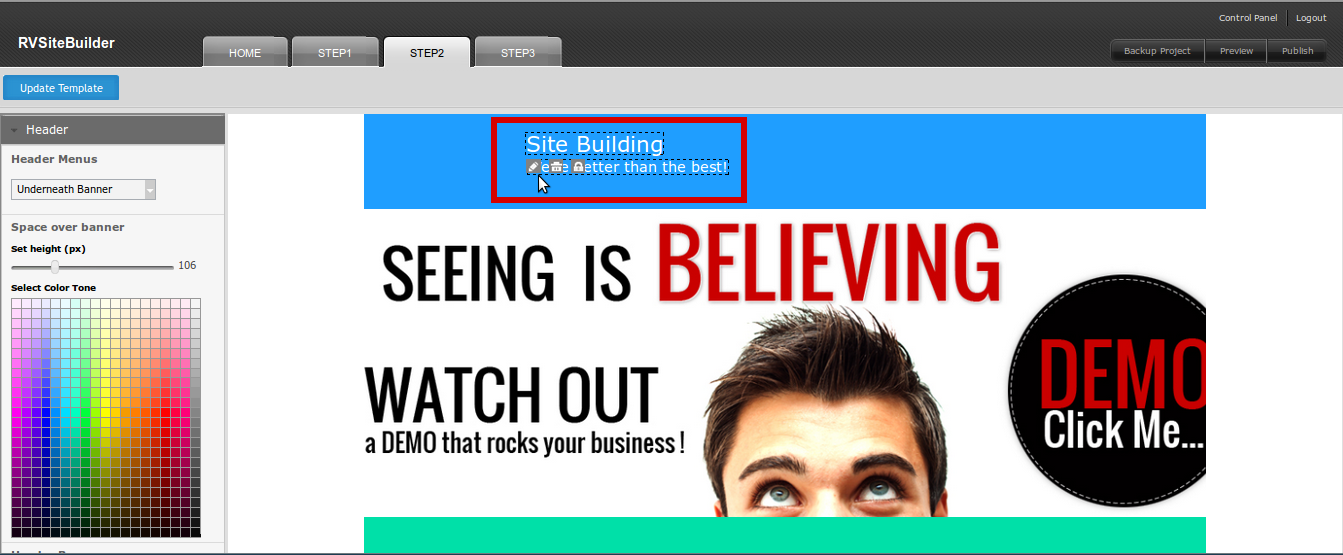Click the pencil edit icon on slogan
The image size is (1343, 555).
point(533,167)
